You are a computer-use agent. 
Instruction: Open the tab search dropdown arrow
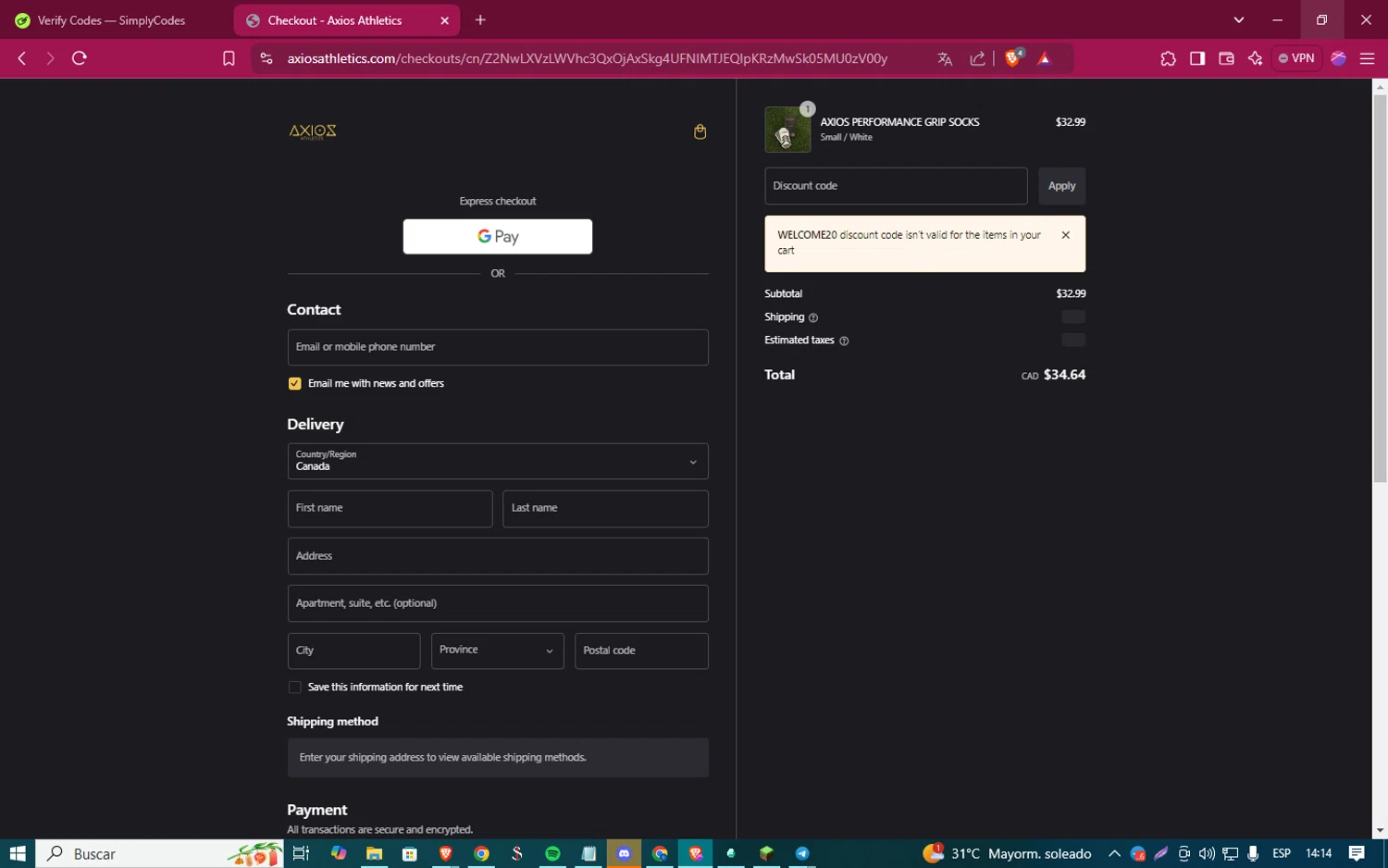pos(1239,20)
